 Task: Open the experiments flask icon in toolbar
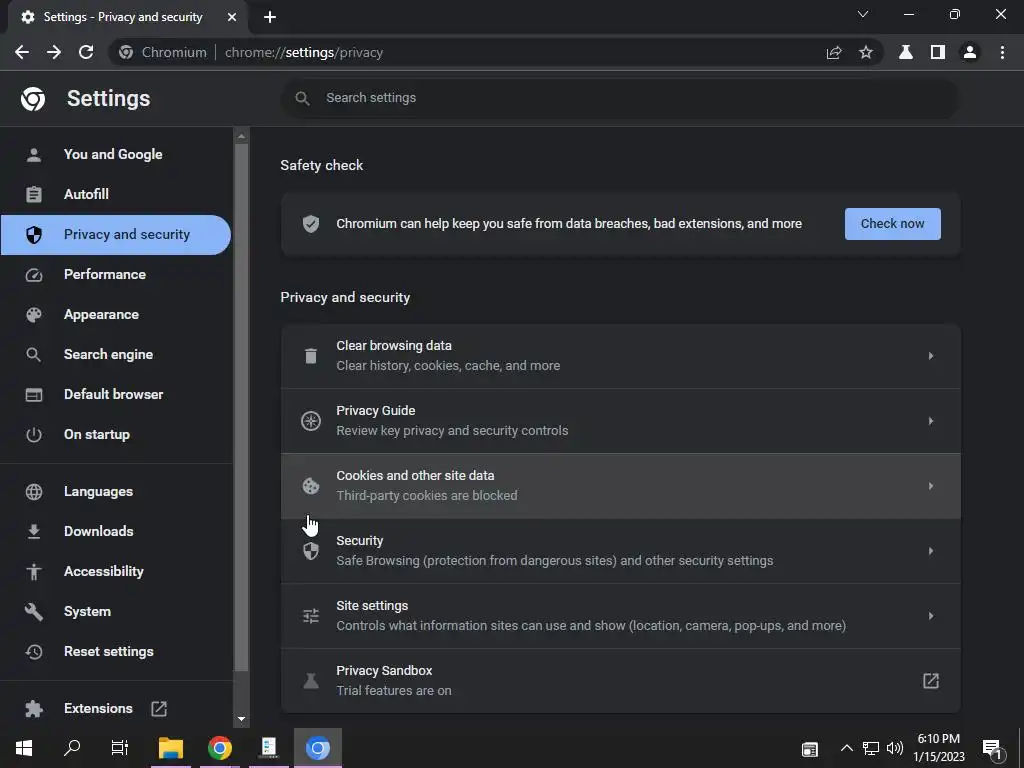[906, 52]
